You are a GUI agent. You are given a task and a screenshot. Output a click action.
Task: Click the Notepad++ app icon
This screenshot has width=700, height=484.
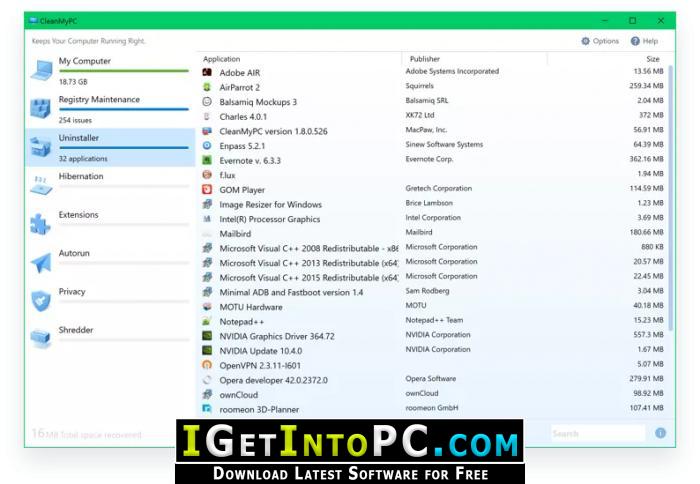(x=207, y=321)
